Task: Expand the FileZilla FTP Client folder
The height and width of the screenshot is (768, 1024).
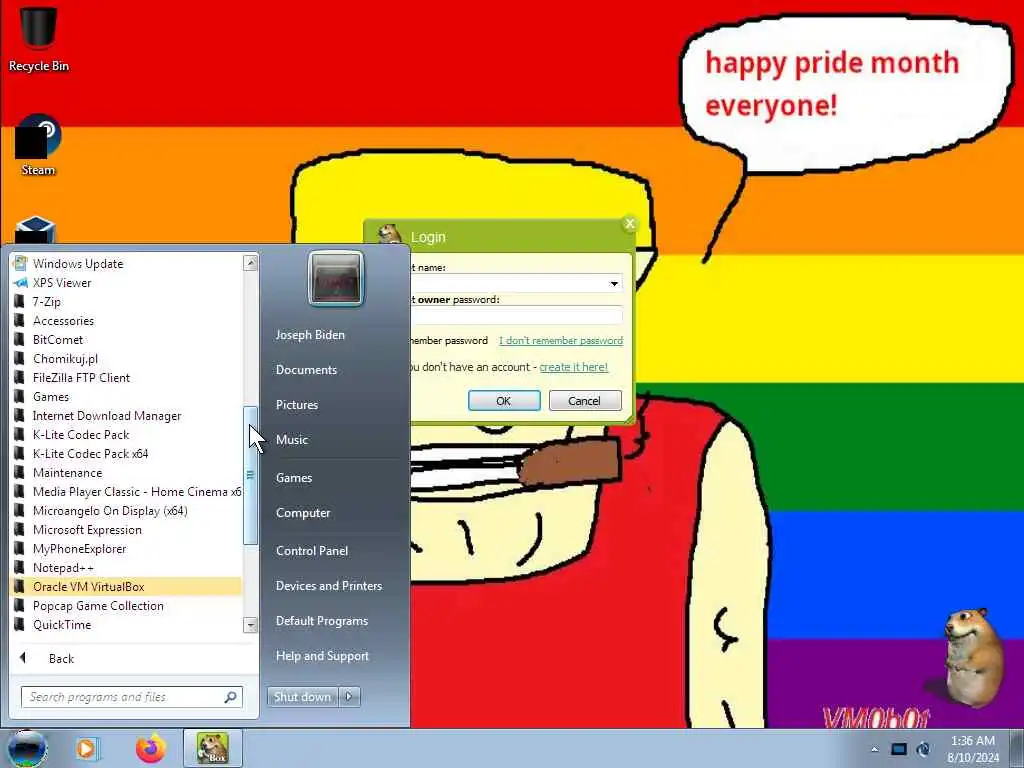Action: pyautogui.click(x=127, y=377)
